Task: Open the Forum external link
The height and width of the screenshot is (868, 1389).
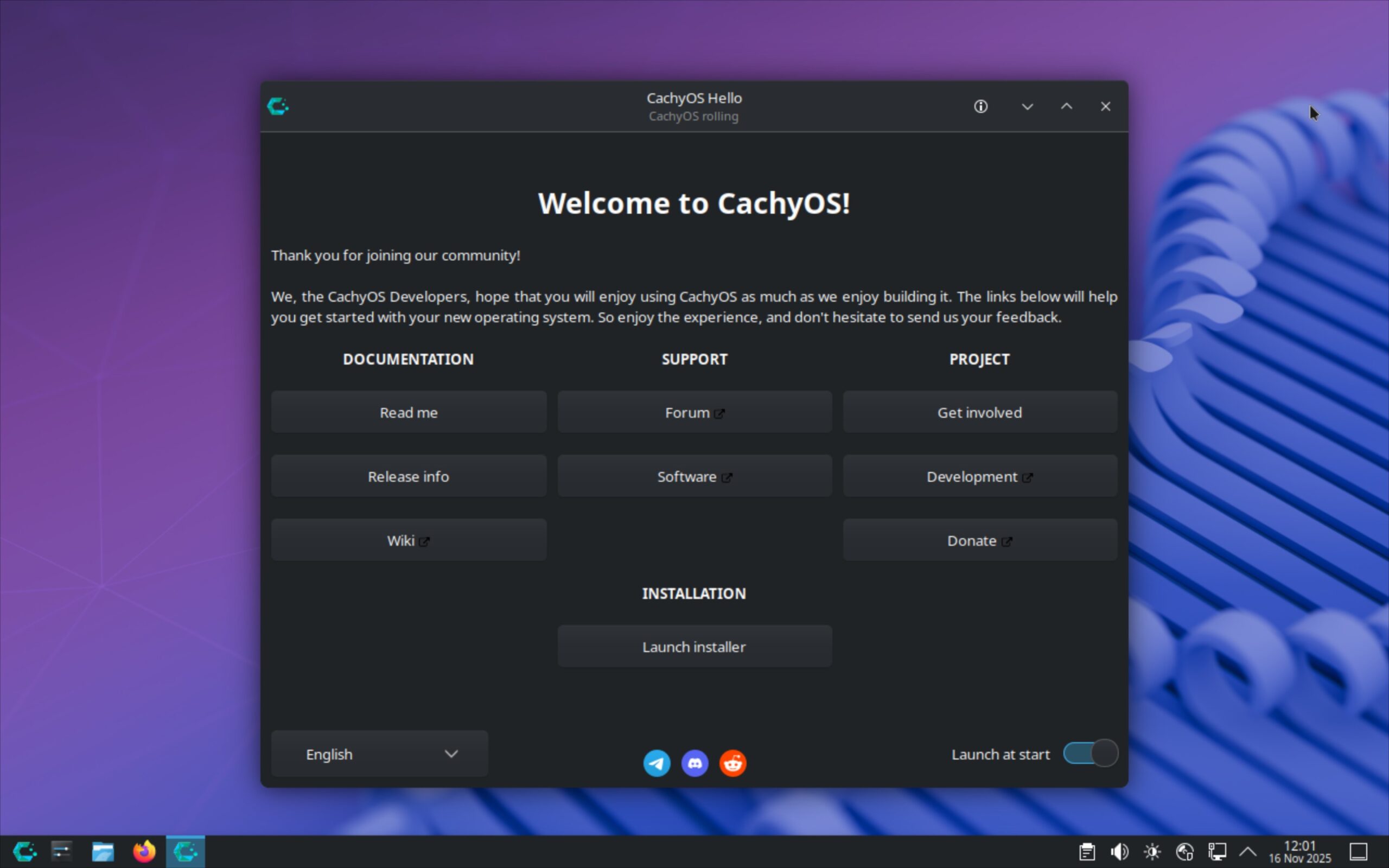Action: click(694, 412)
